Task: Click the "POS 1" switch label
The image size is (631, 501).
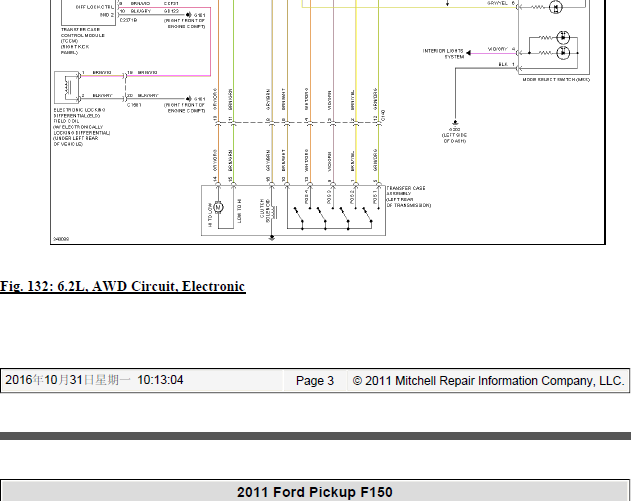Action: tap(375, 197)
